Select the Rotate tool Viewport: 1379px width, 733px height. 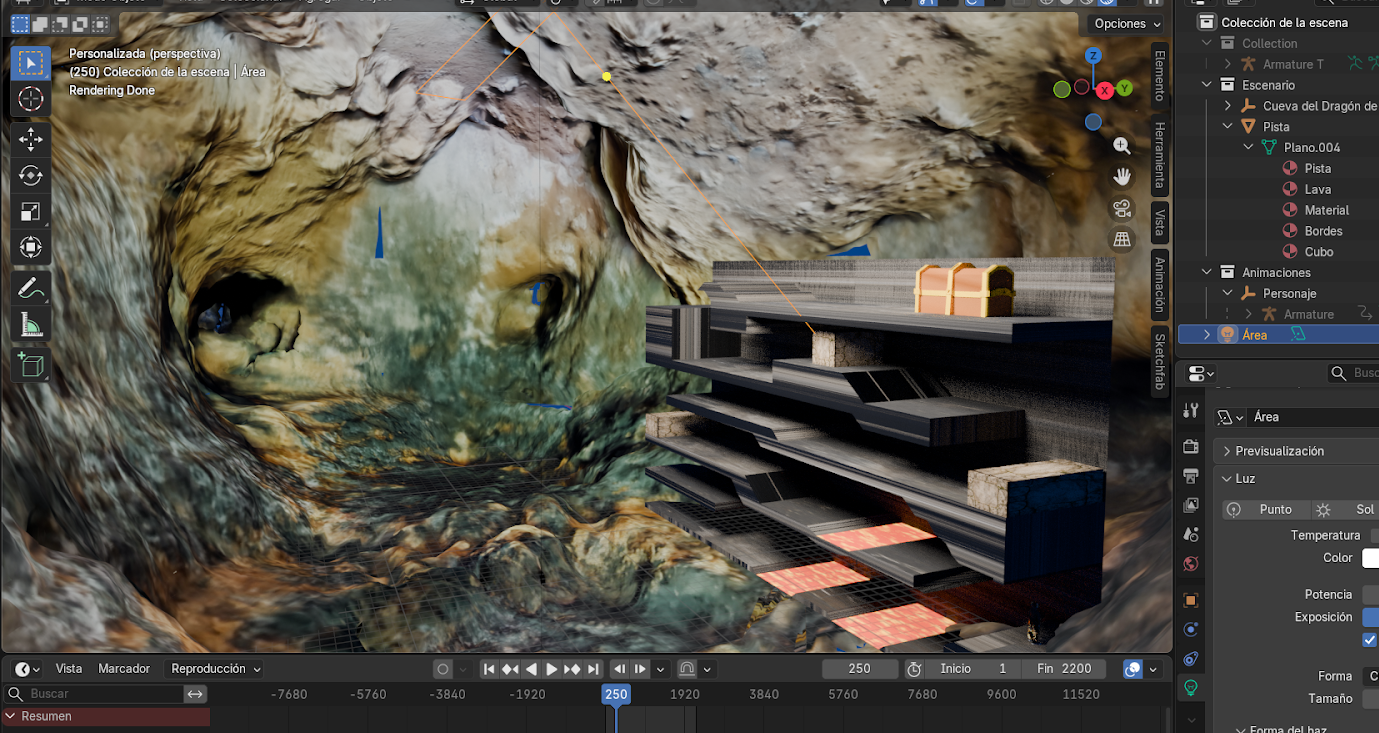tap(30, 175)
